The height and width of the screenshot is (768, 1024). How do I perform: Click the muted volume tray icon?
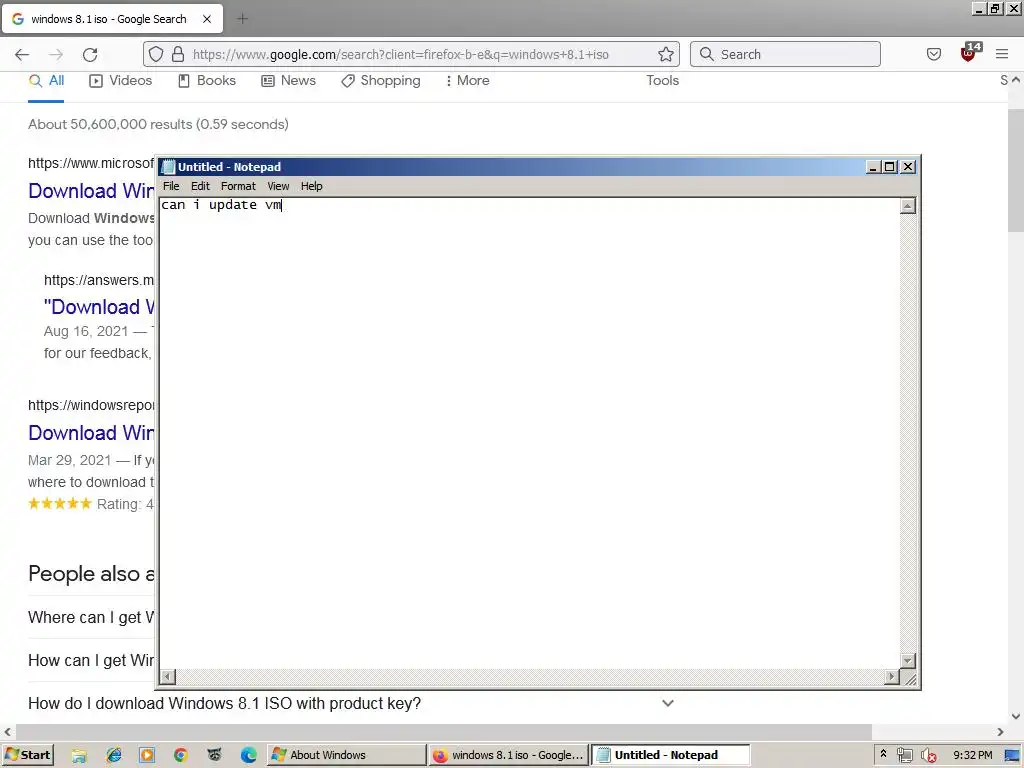[928, 756]
